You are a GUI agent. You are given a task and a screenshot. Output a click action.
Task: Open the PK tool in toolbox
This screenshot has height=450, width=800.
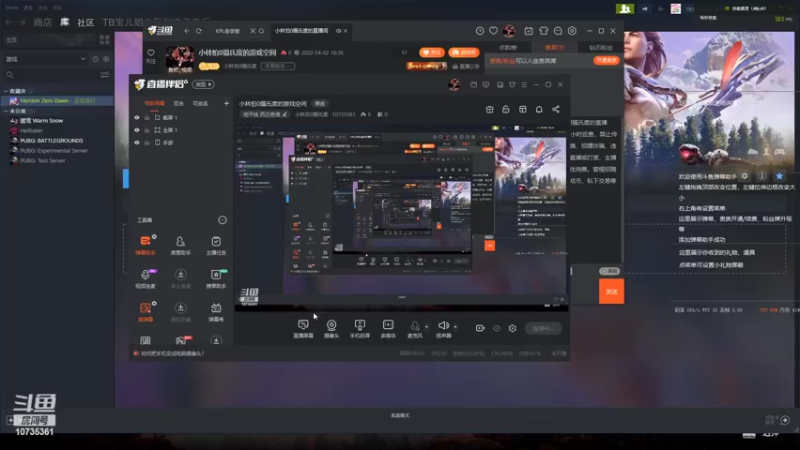tap(182, 340)
